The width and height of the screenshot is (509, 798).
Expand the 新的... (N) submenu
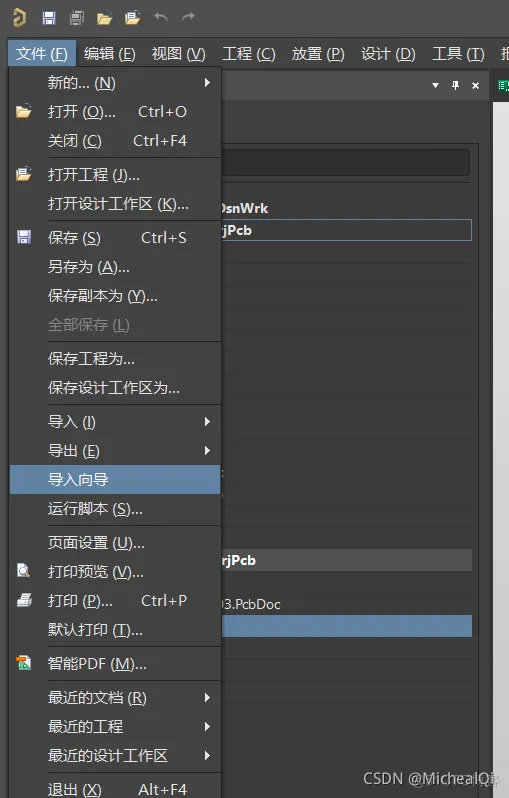pos(115,82)
